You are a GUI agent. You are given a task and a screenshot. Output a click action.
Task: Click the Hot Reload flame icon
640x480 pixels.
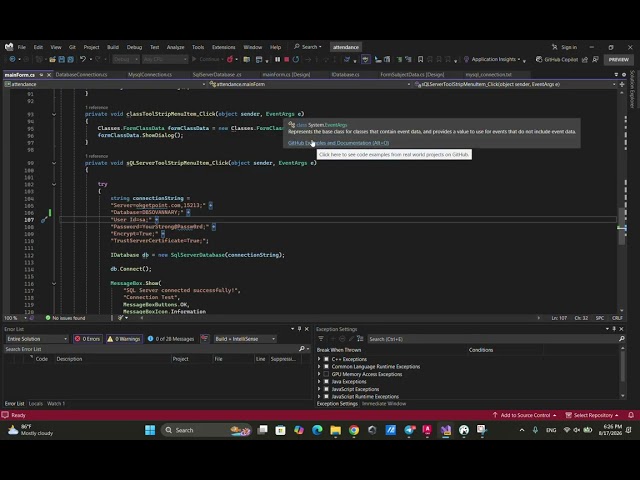230,60
